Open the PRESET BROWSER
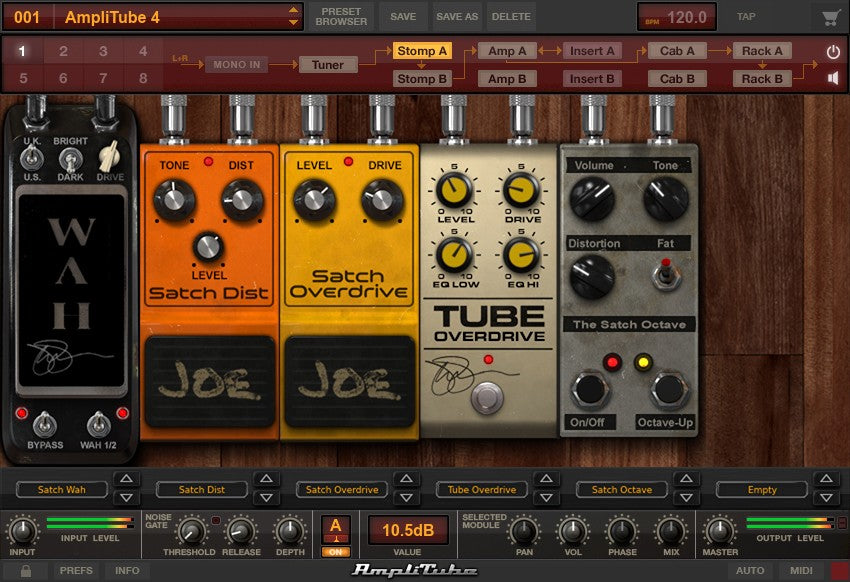The height and width of the screenshot is (582, 850). point(342,17)
